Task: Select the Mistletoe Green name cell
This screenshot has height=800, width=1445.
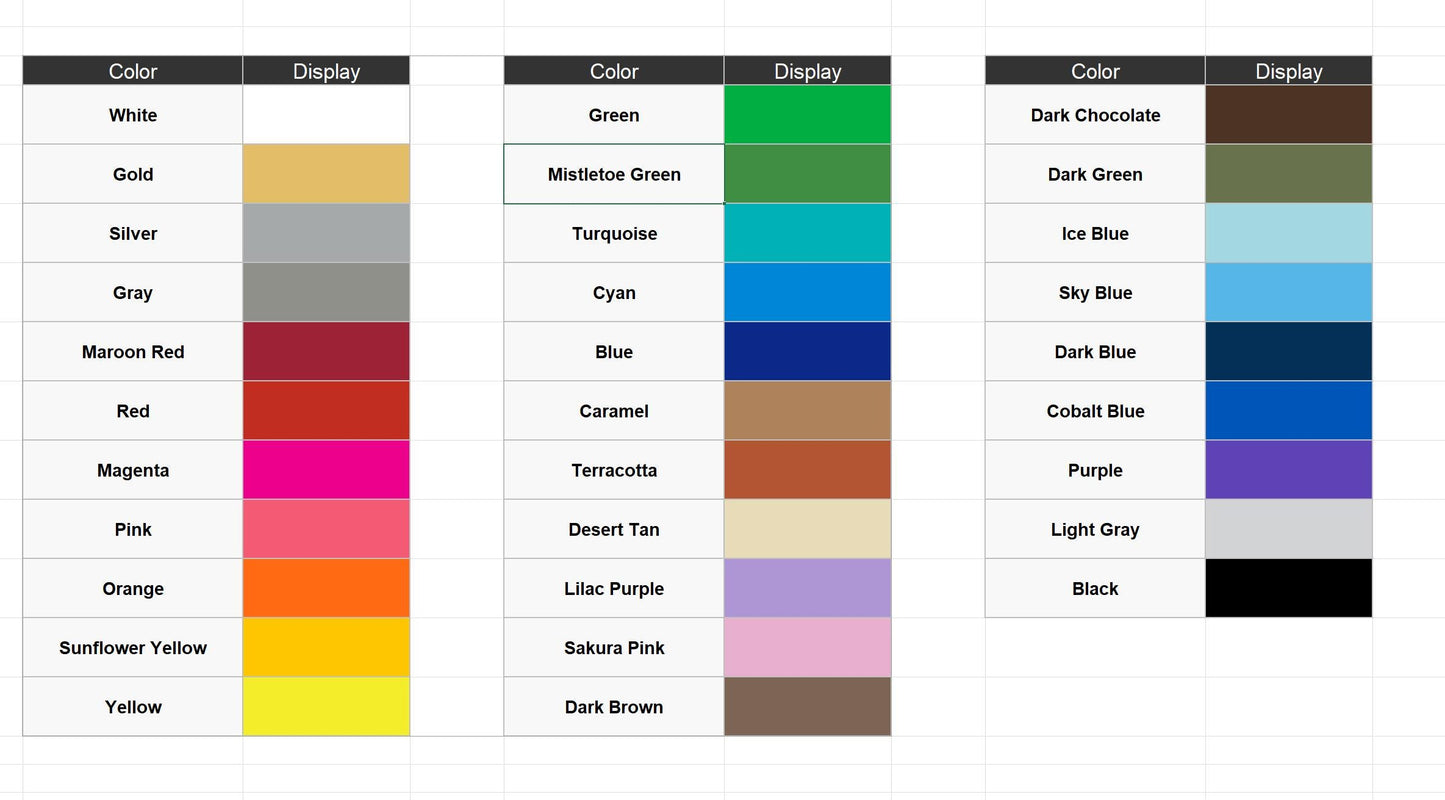Action: click(614, 174)
